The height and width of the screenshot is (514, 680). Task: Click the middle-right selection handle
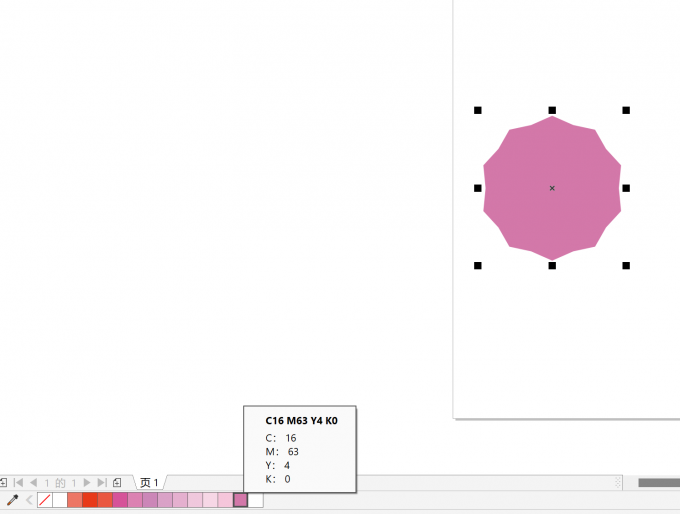point(626,188)
